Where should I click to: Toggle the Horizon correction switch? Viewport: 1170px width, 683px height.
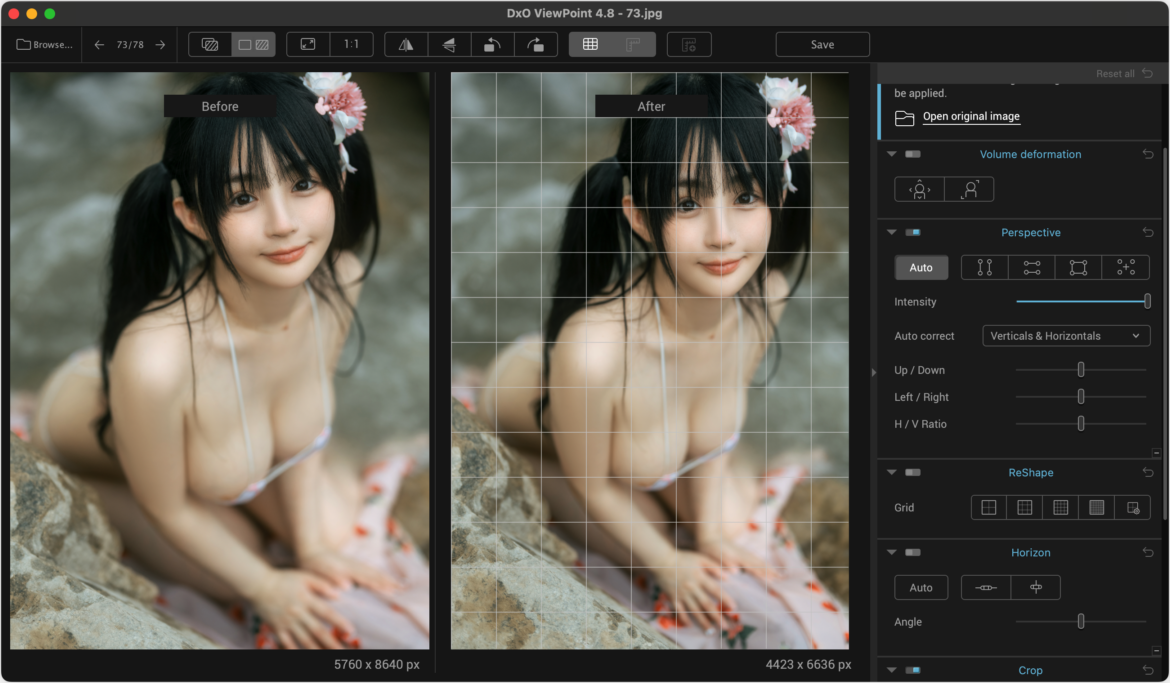point(913,552)
